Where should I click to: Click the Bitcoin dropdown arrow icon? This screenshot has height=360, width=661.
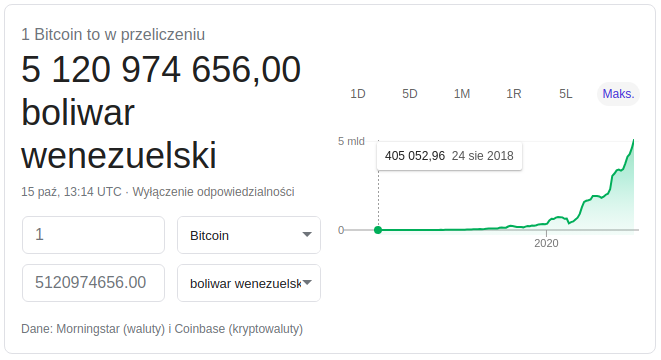pyautogui.click(x=307, y=234)
